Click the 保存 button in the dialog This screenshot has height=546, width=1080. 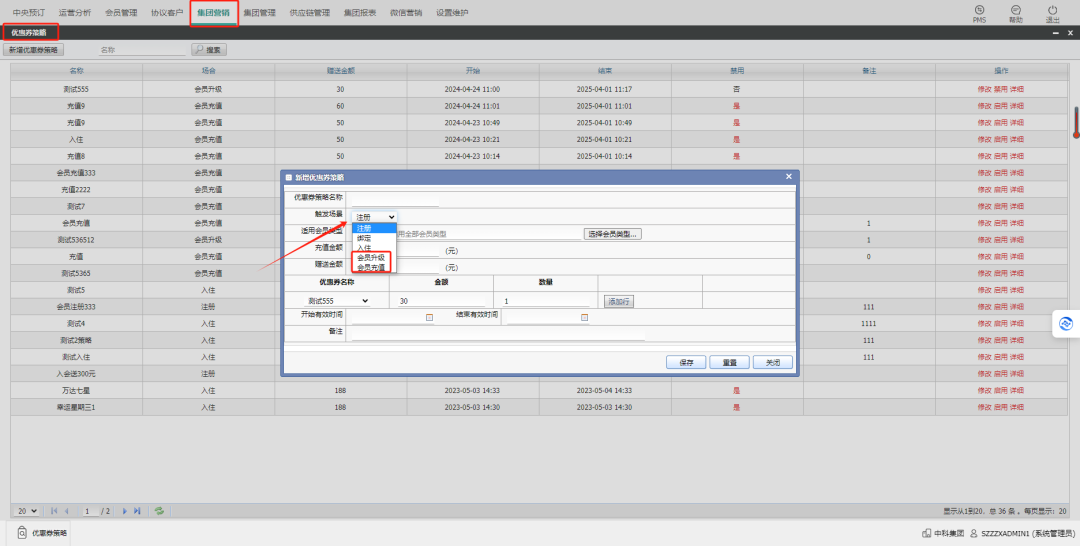pos(686,362)
